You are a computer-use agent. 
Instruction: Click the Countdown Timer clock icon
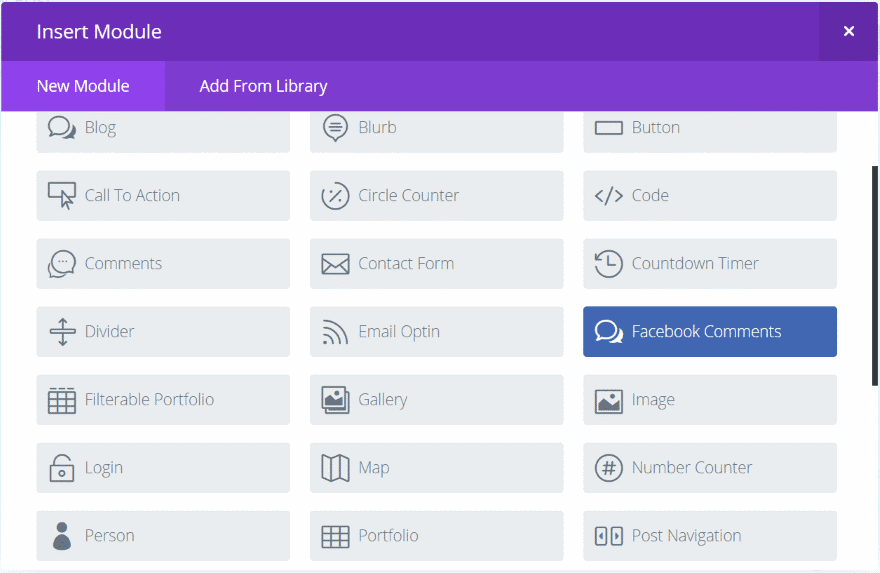click(x=608, y=264)
